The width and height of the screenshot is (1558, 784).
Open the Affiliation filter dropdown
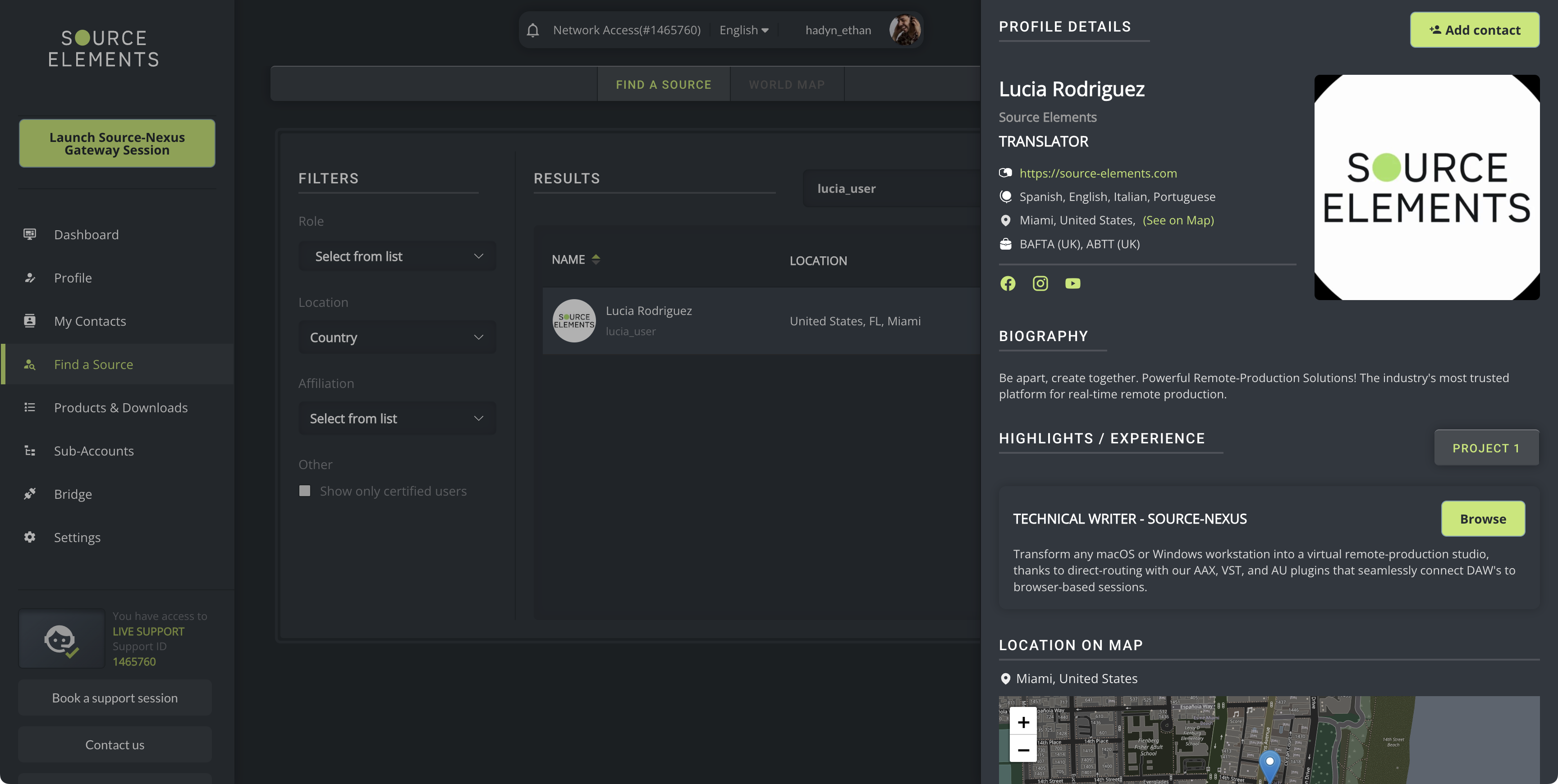point(397,418)
